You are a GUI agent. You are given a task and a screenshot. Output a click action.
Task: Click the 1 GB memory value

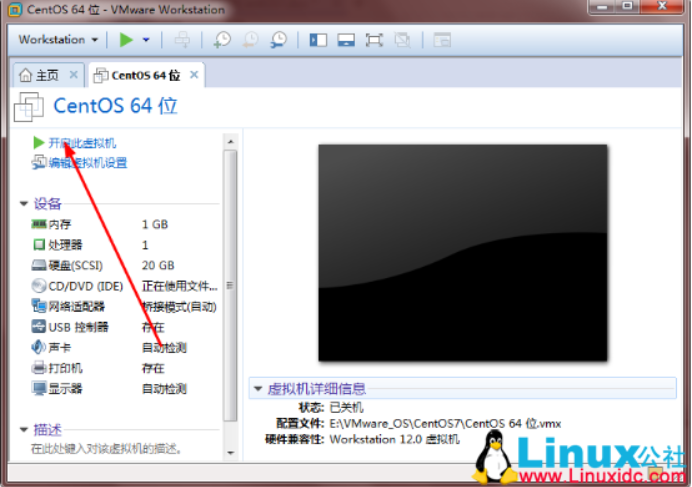point(155,224)
